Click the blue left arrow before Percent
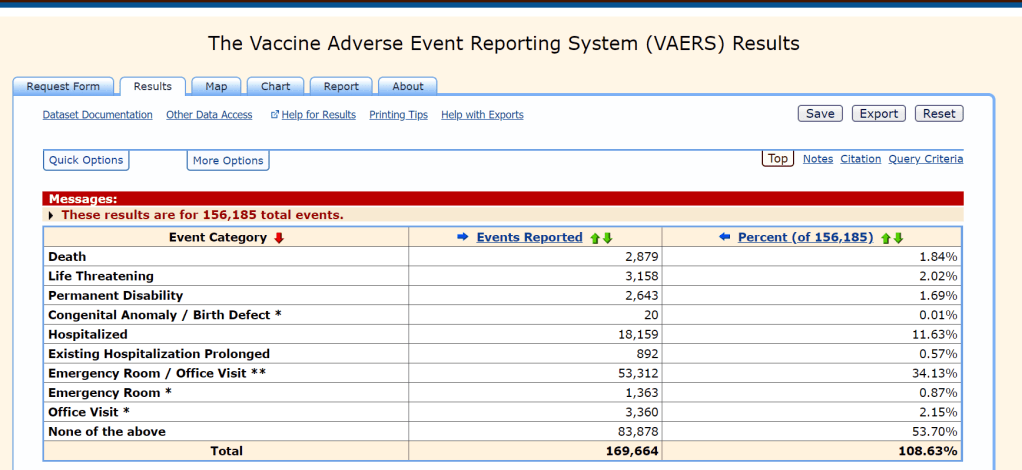 pos(725,237)
